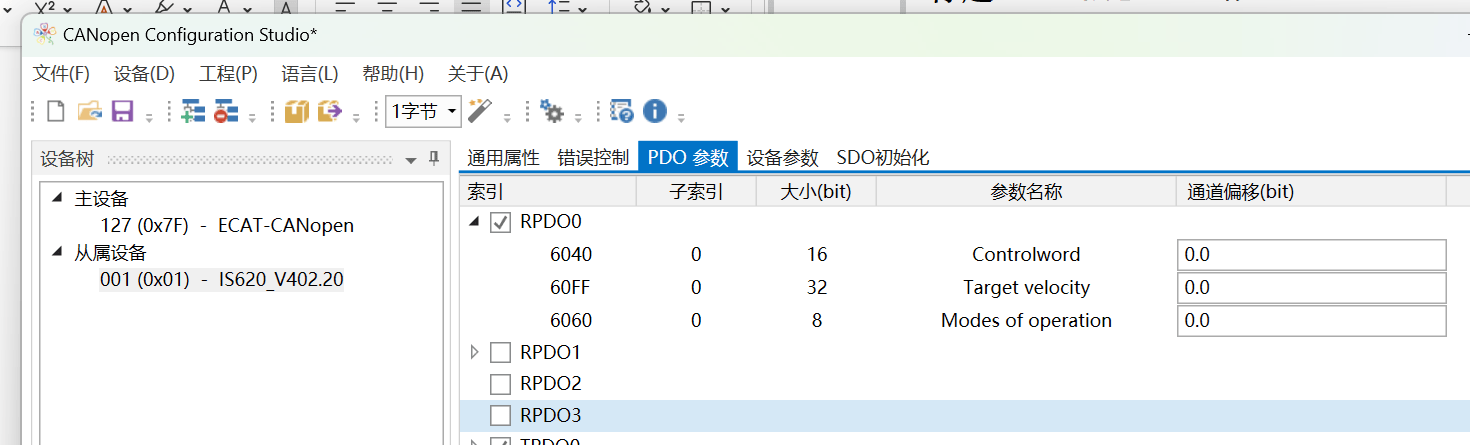The width and height of the screenshot is (1470, 445).
Task: Click the channel offset field for Controlword
Action: point(1311,255)
